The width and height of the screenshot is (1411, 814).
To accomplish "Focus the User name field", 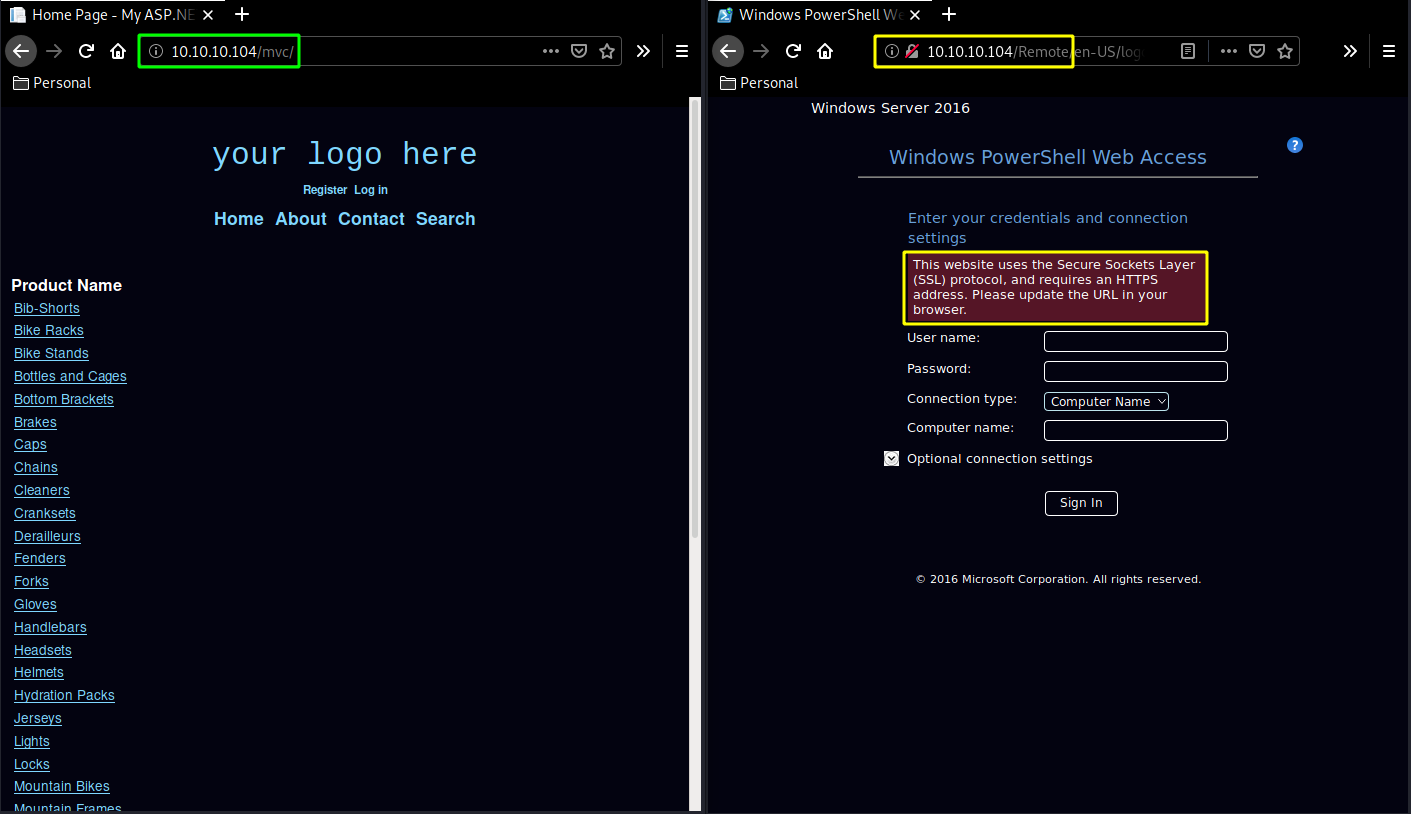I will [x=1135, y=341].
